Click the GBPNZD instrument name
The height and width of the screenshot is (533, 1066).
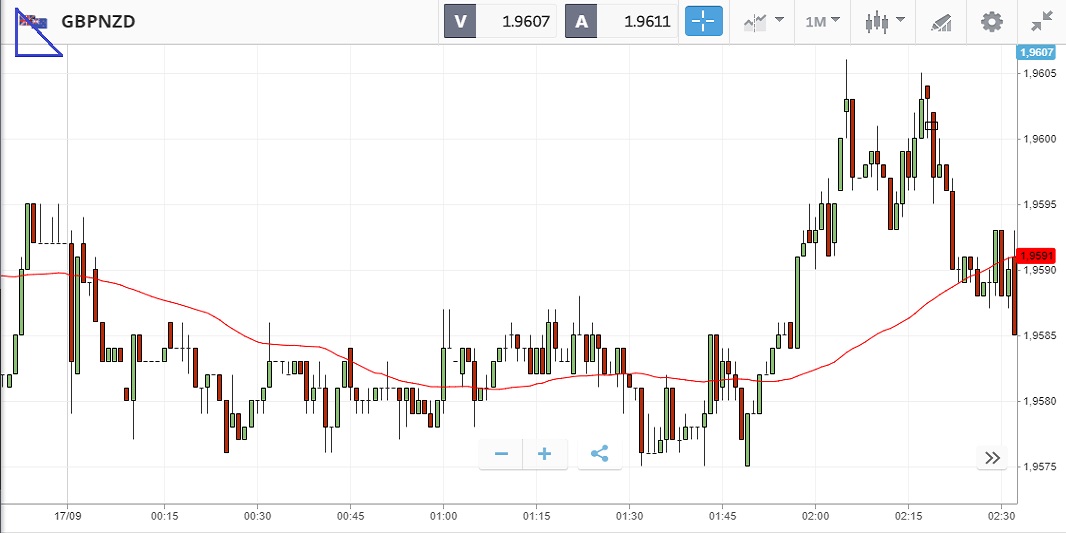pos(98,21)
